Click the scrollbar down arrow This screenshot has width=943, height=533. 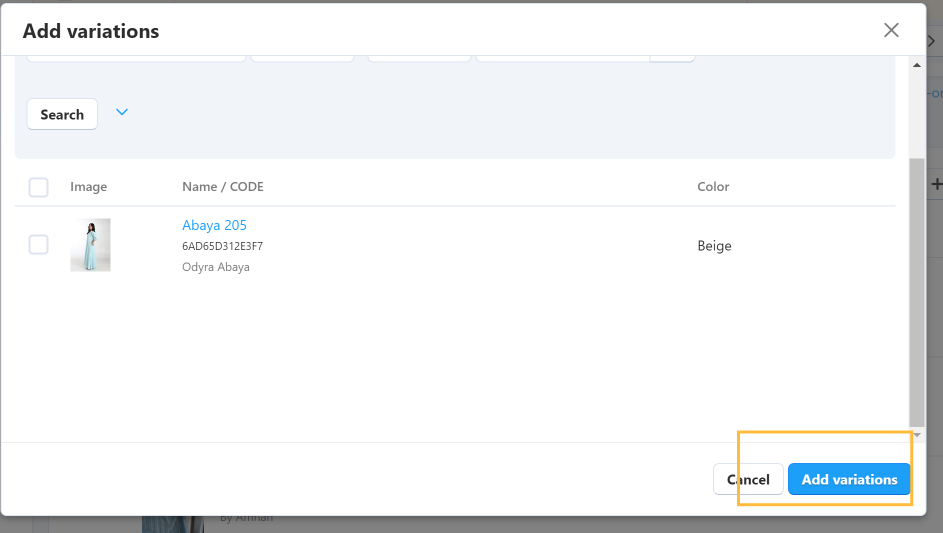(917, 434)
